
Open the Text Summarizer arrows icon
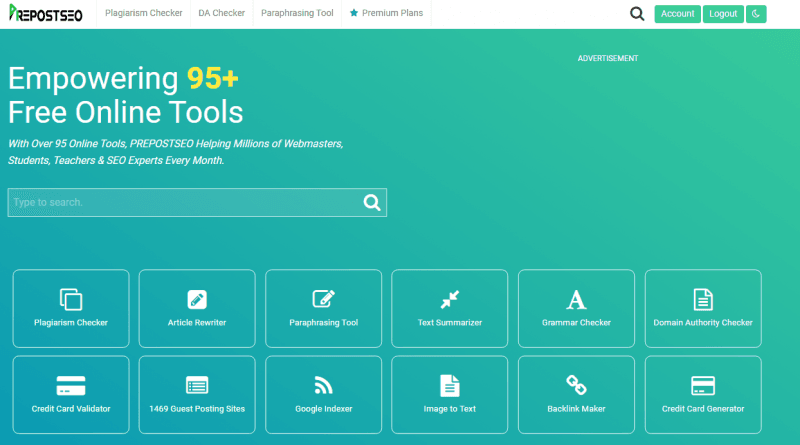tap(449, 299)
